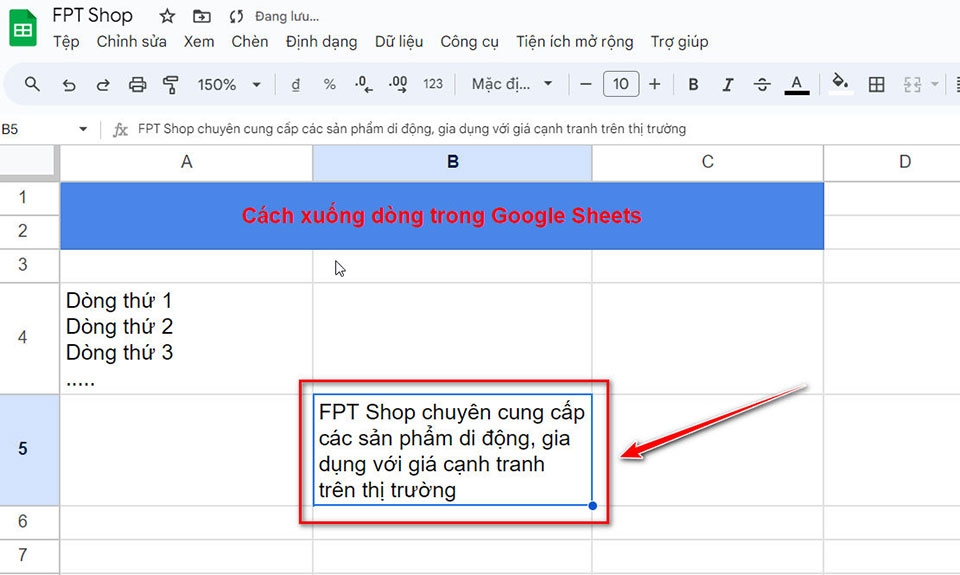The image size is (960, 575).
Task: Decrease decimal places
Action: 364,85
